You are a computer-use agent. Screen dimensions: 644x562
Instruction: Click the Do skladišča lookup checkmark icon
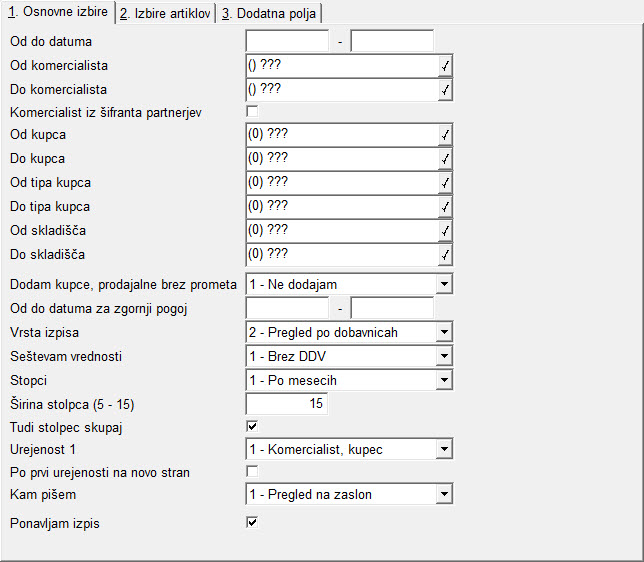tap(445, 255)
